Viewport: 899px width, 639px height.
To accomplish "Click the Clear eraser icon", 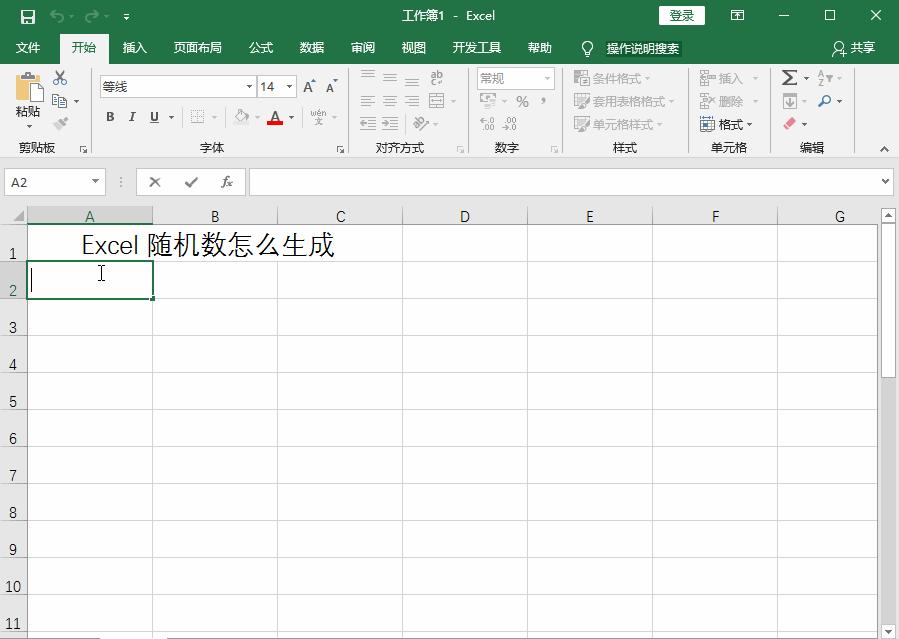I will click(x=789, y=124).
